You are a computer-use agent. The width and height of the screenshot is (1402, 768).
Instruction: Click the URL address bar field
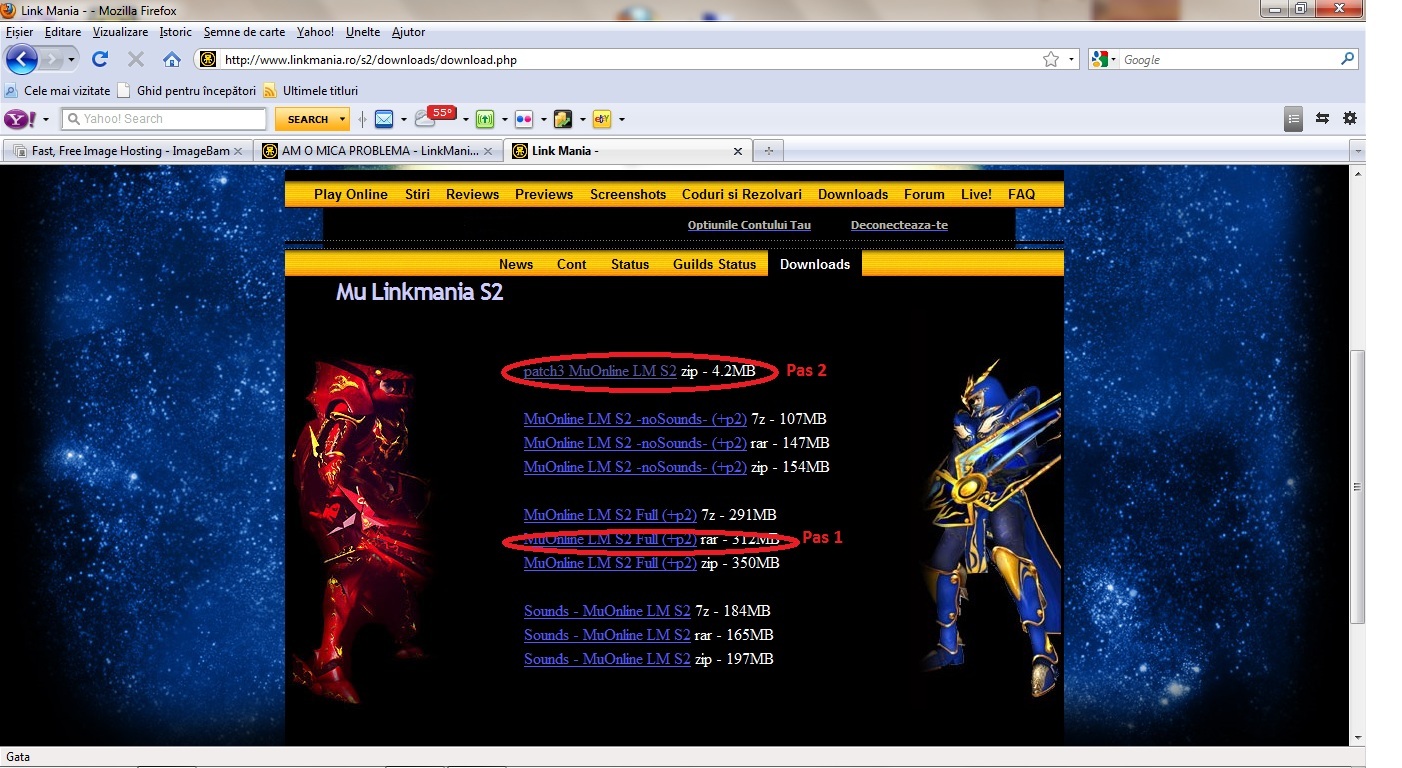coord(630,60)
